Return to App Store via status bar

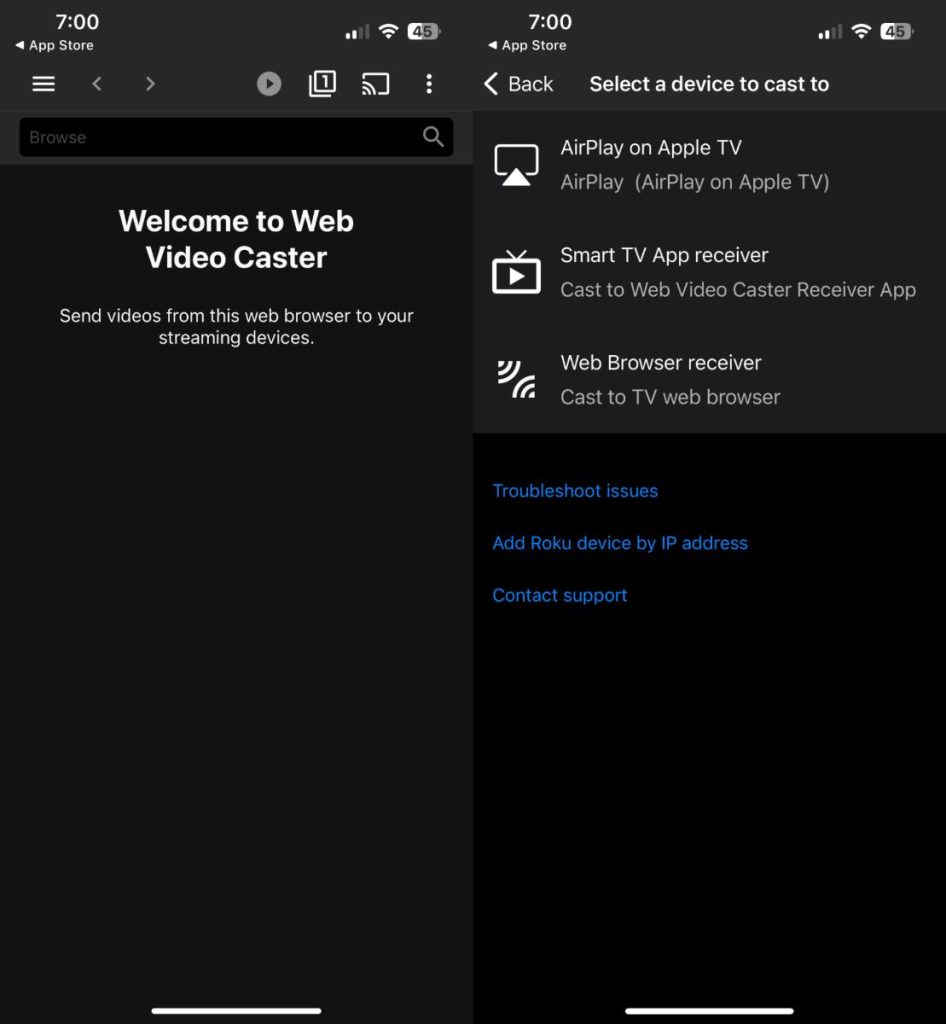coord(54,45)
